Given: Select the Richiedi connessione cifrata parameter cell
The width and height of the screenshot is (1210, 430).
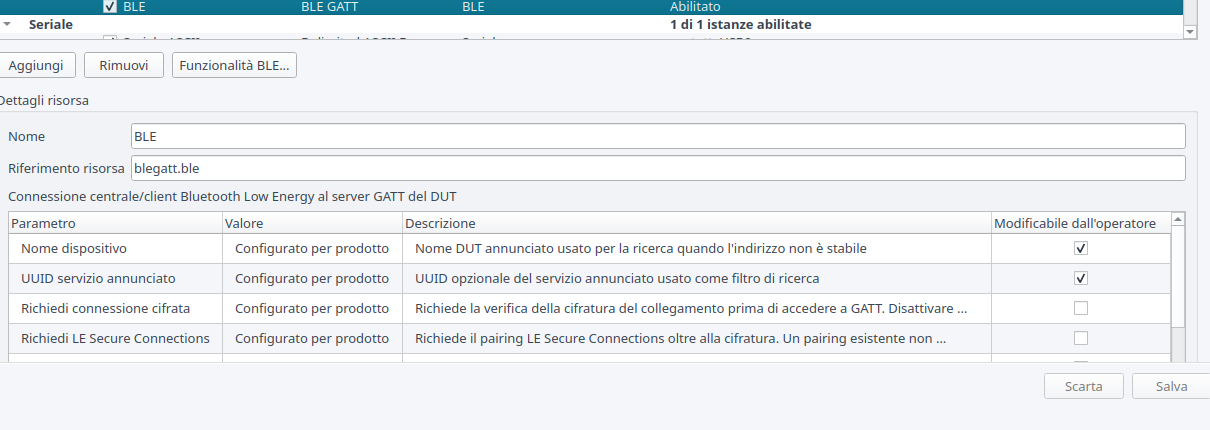Looking at the screenshot, I should pos(115,308).
